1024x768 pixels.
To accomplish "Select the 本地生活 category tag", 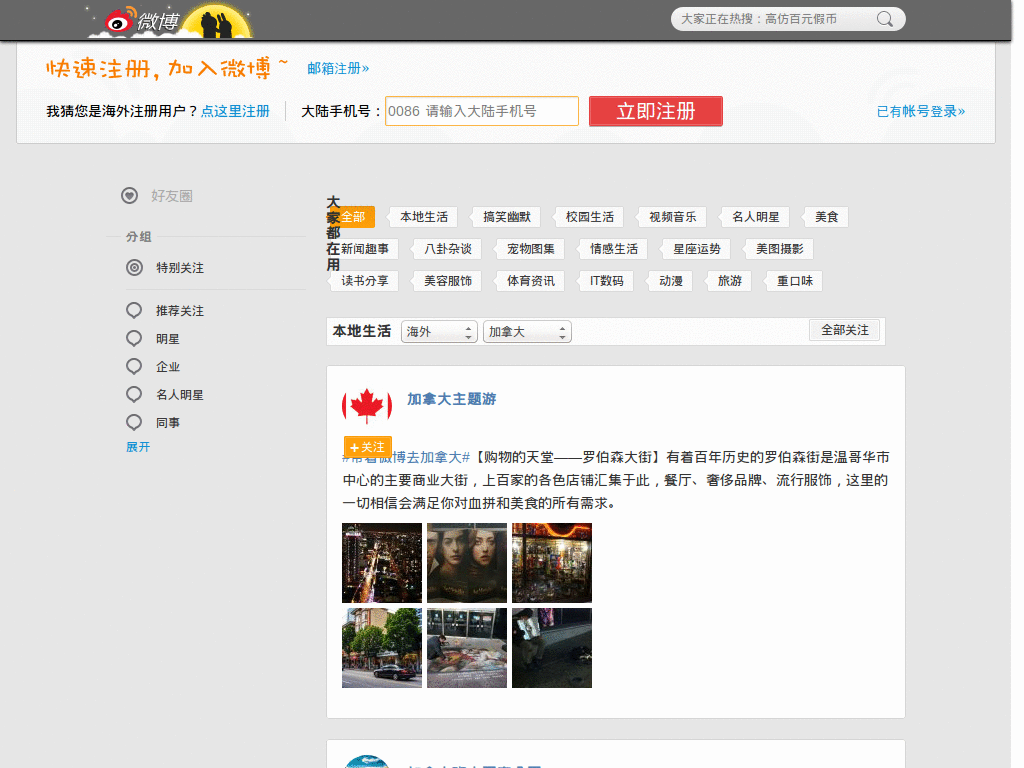I will point(424,217).
